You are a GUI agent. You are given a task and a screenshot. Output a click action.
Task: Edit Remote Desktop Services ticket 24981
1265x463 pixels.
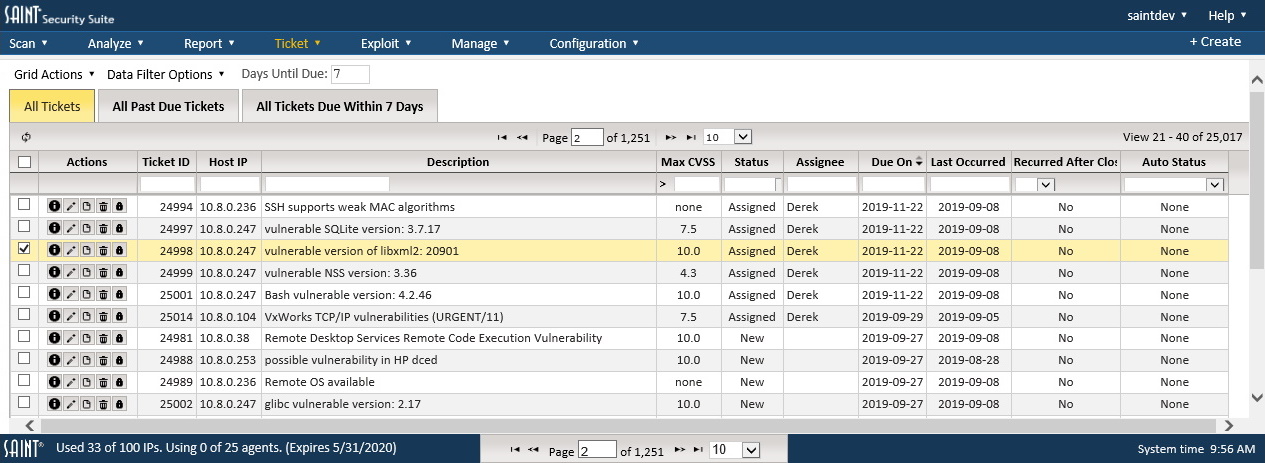[x=71, y=338]
